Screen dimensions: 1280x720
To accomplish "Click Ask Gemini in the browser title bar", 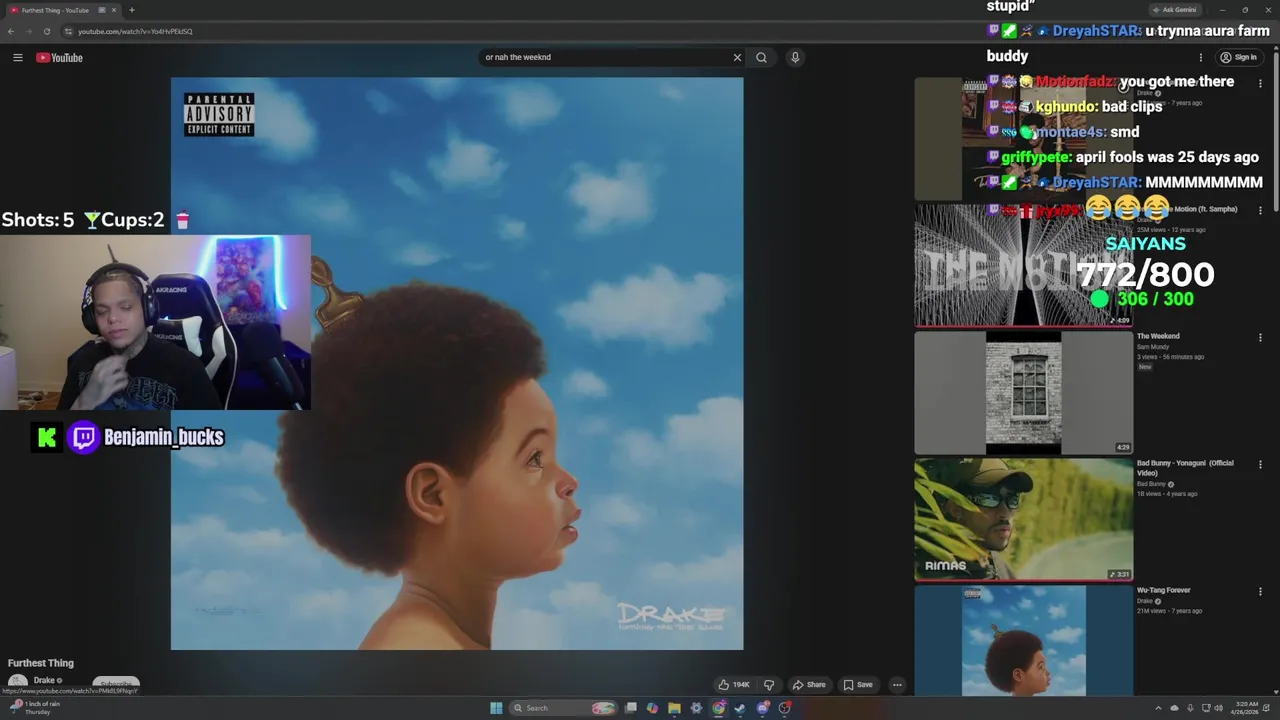I will tap(1175, 10).
